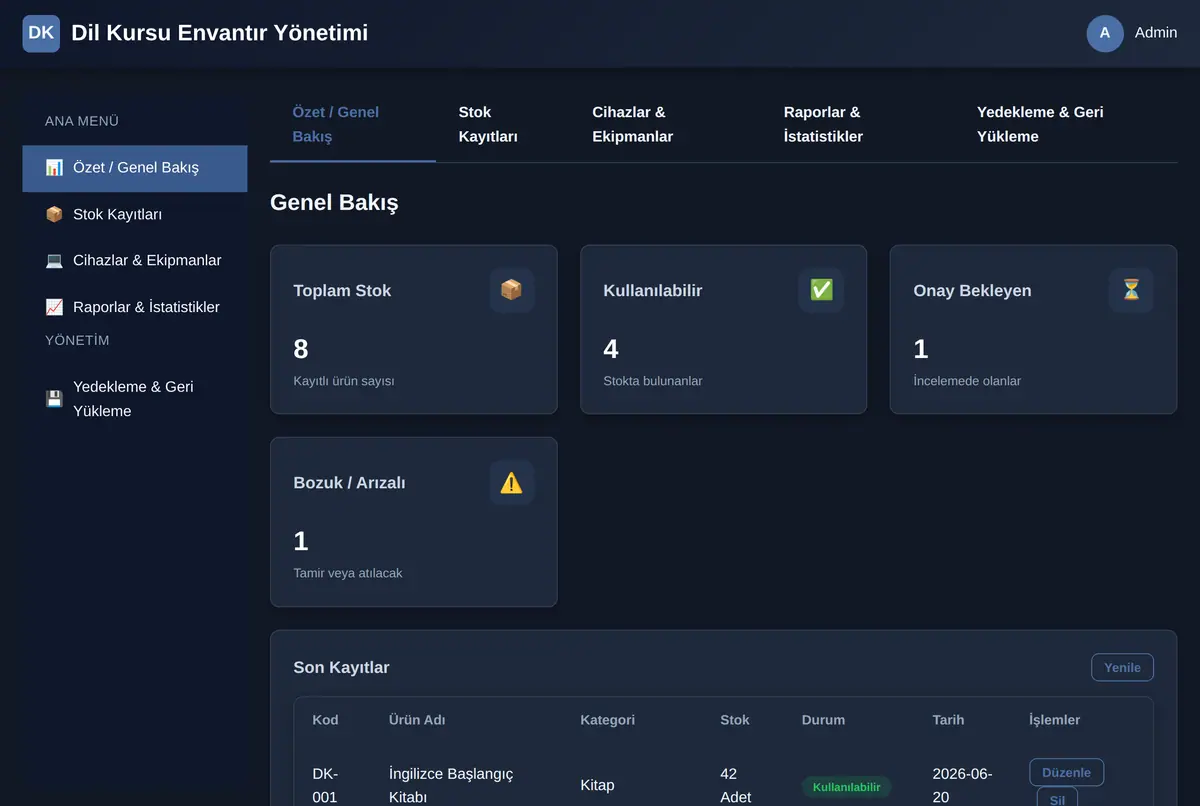
Task: Click the Onay Bekleyen card title
Action: point(972,290)
